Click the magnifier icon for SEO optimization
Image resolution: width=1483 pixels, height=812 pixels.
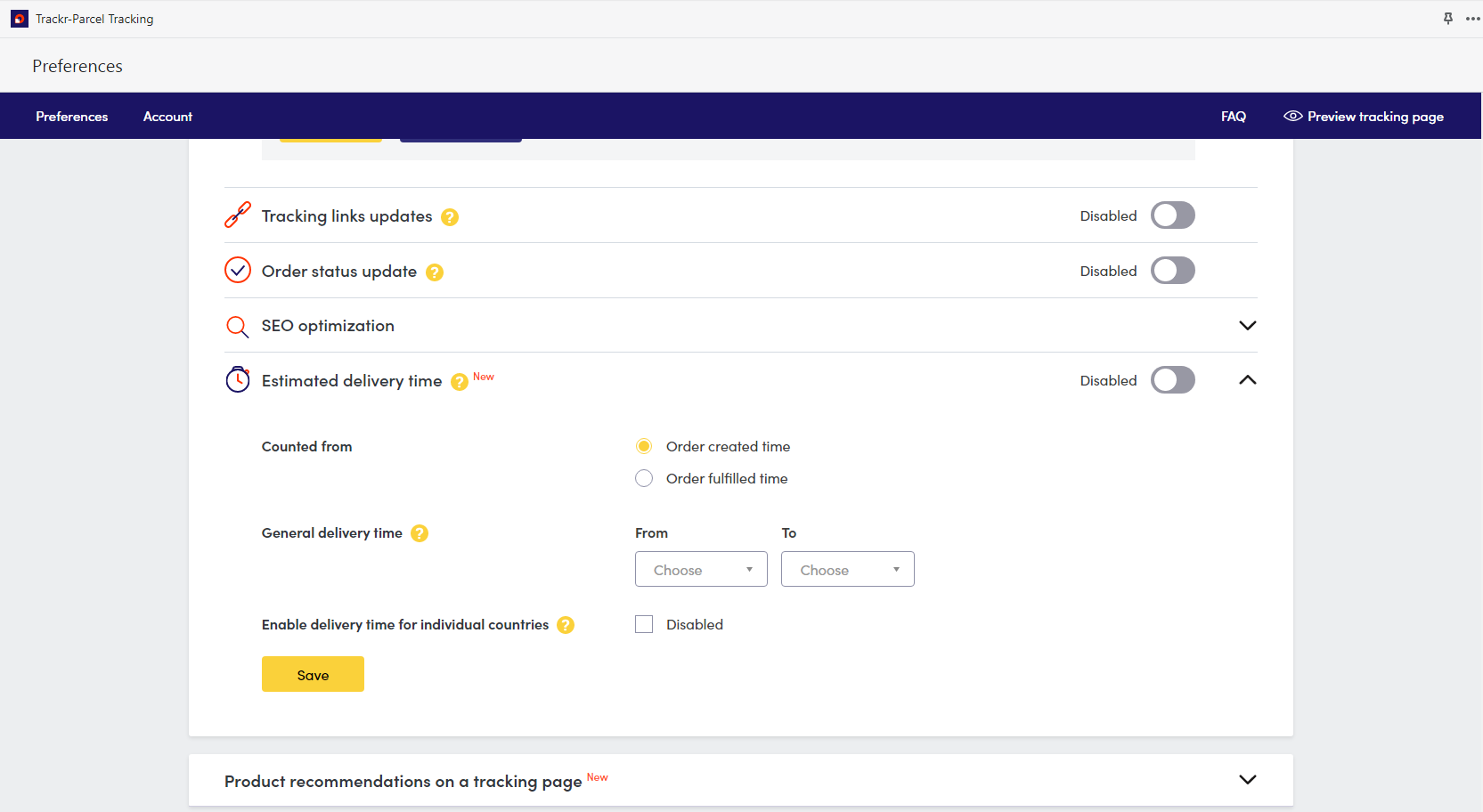237,327
